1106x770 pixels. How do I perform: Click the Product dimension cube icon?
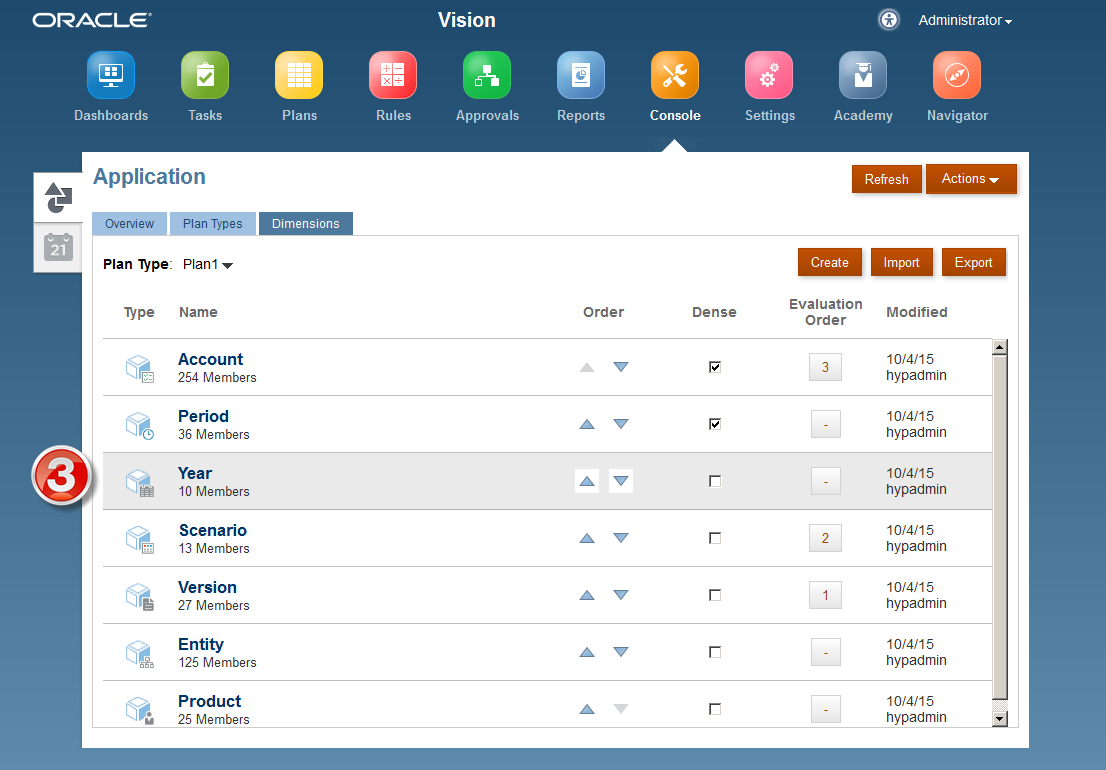(140, 710)
